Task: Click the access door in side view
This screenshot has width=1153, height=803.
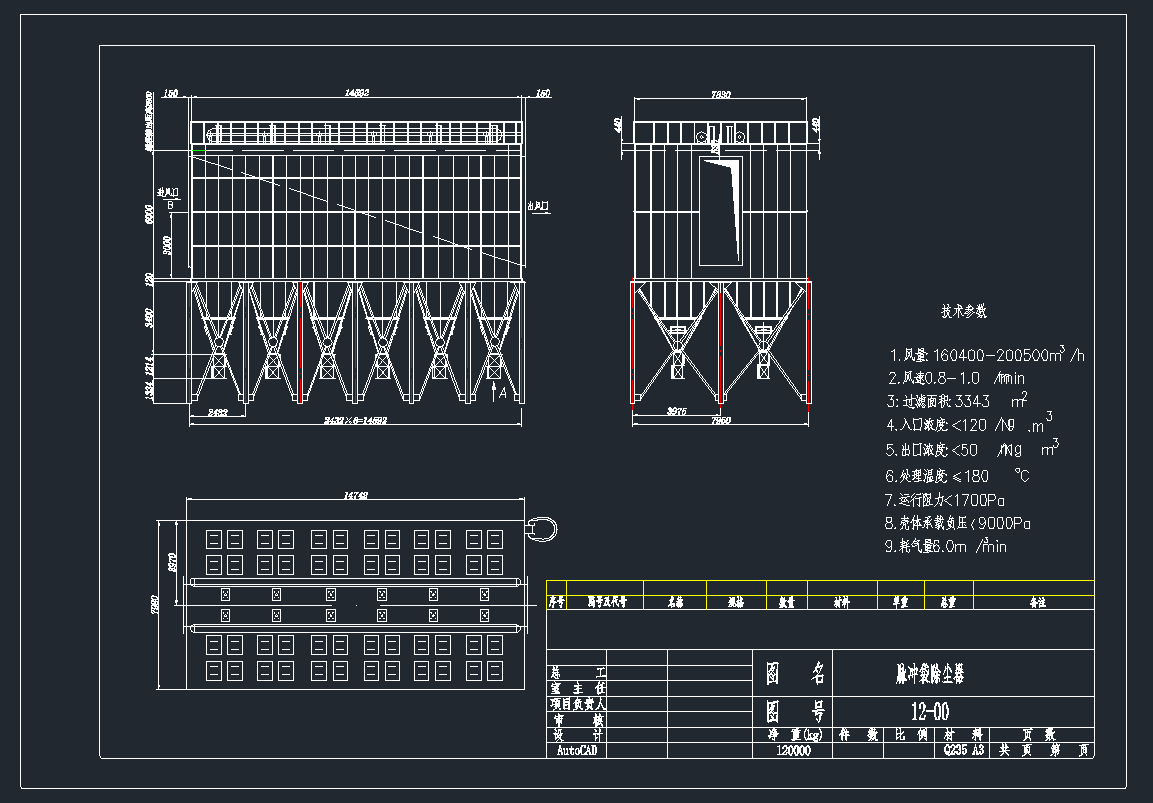Action: pyautogui.click(x=720, y=210)
